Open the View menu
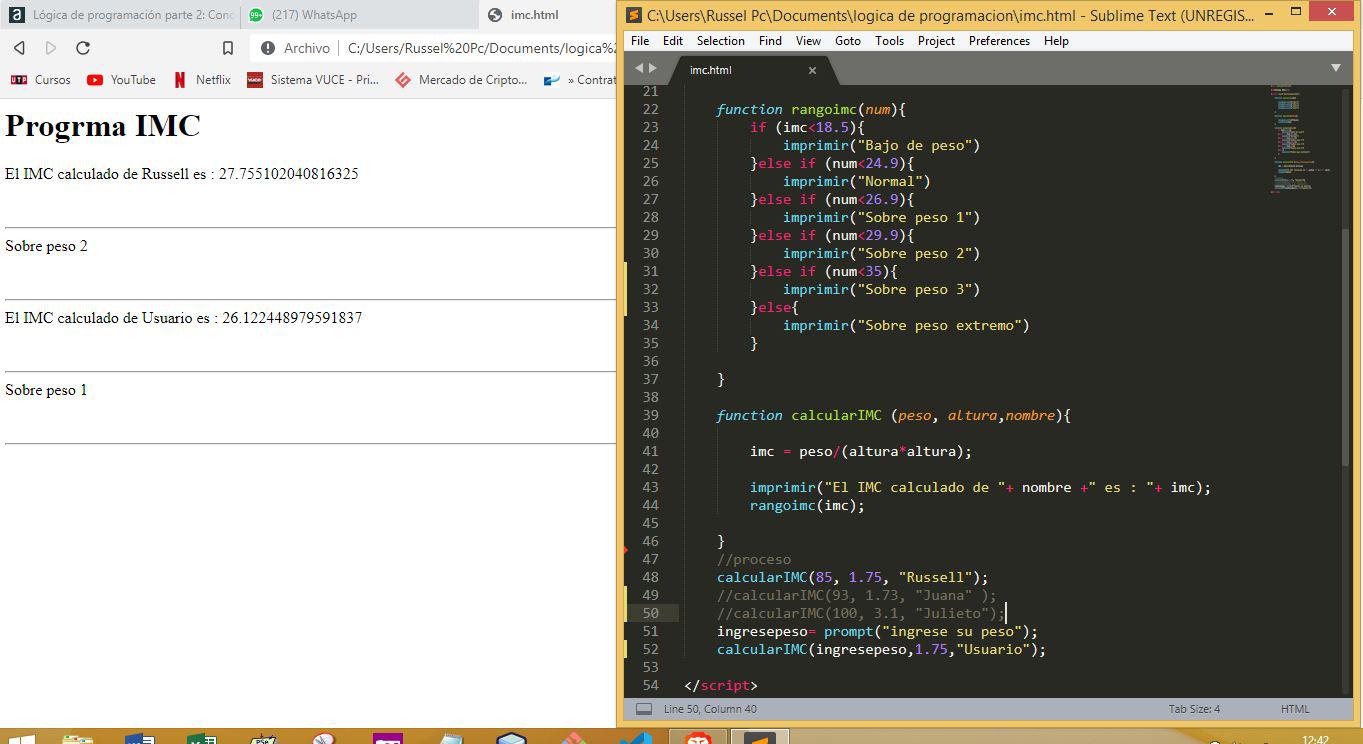This screenshot has height=744, width=1363. (x=808, y=41)
